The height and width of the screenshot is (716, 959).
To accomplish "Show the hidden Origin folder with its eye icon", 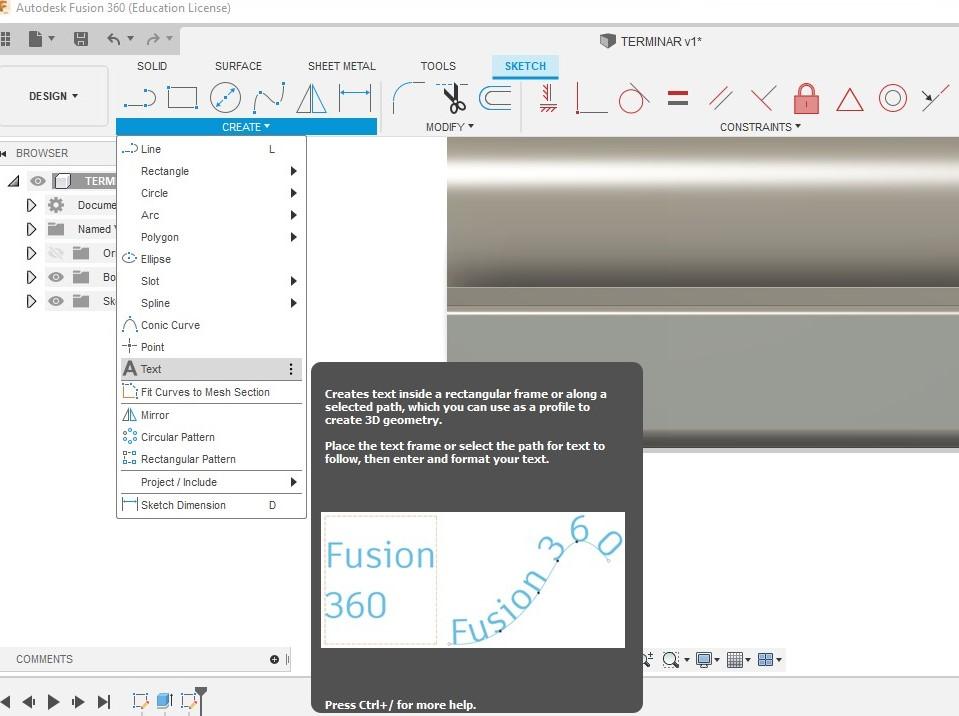I will pos(56,253).
